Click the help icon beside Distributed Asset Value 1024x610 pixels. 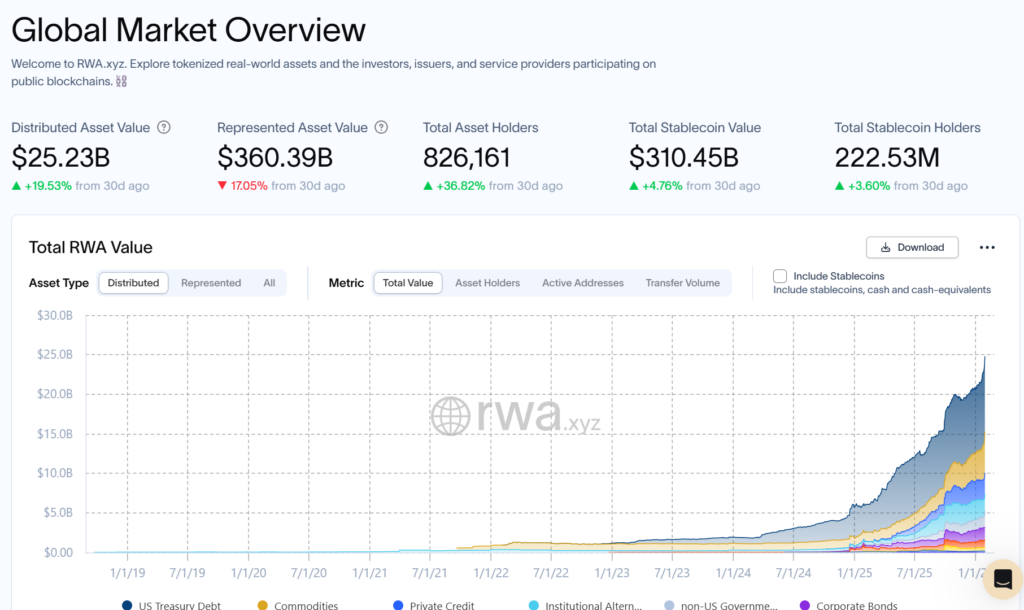[x=164, y=128]
